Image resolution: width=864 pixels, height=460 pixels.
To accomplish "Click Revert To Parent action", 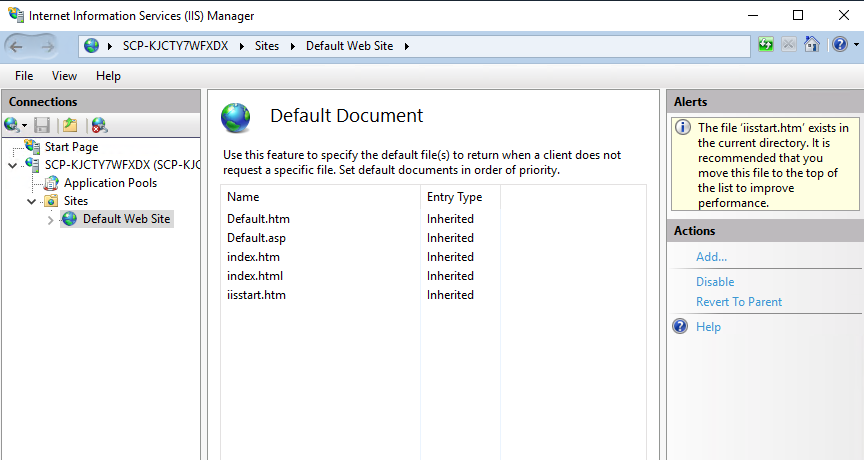I will point(739,302).
